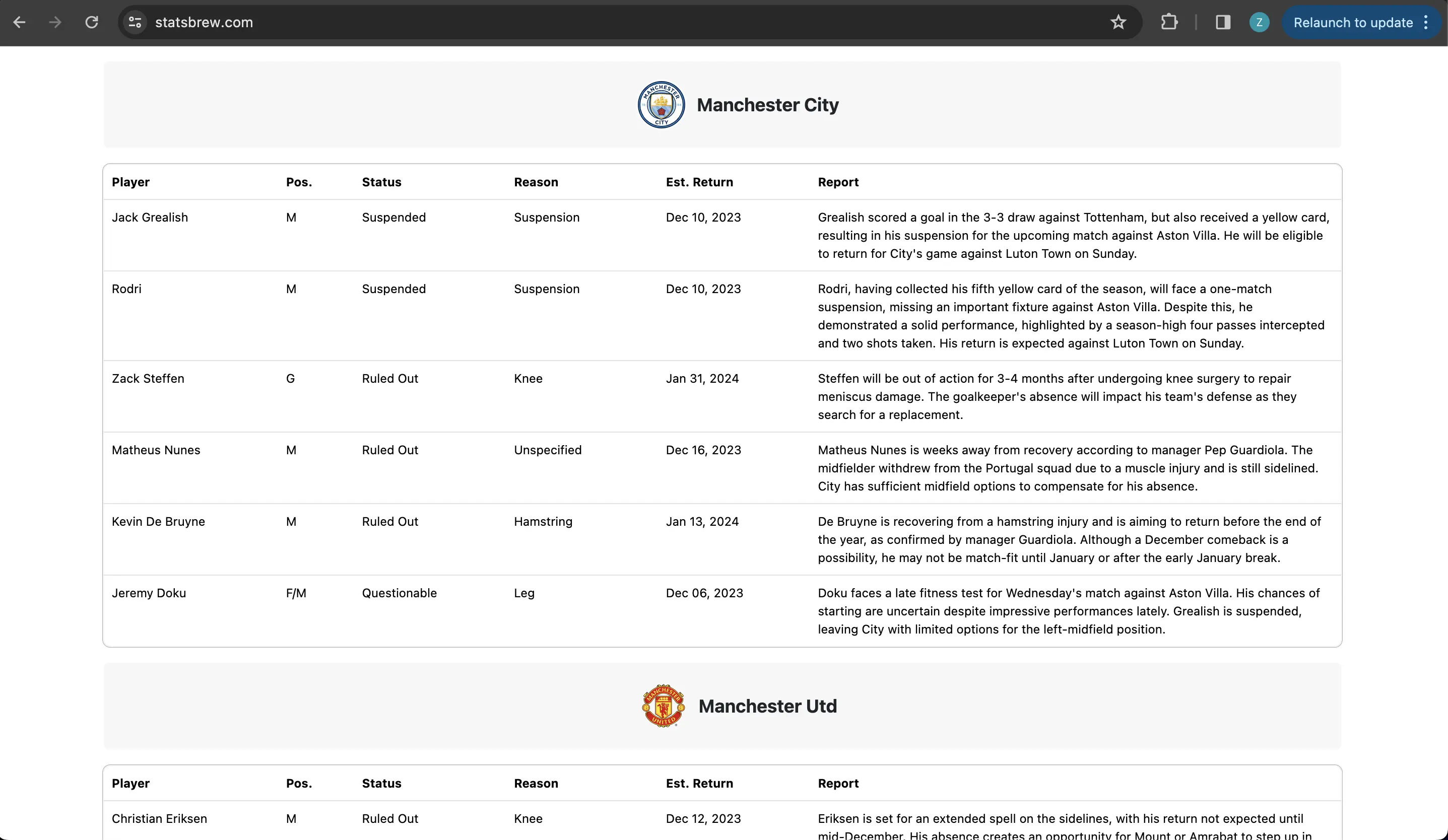Click the browser forward arrow
This screenshot has width=1448, height=840.
coord(55,22)
